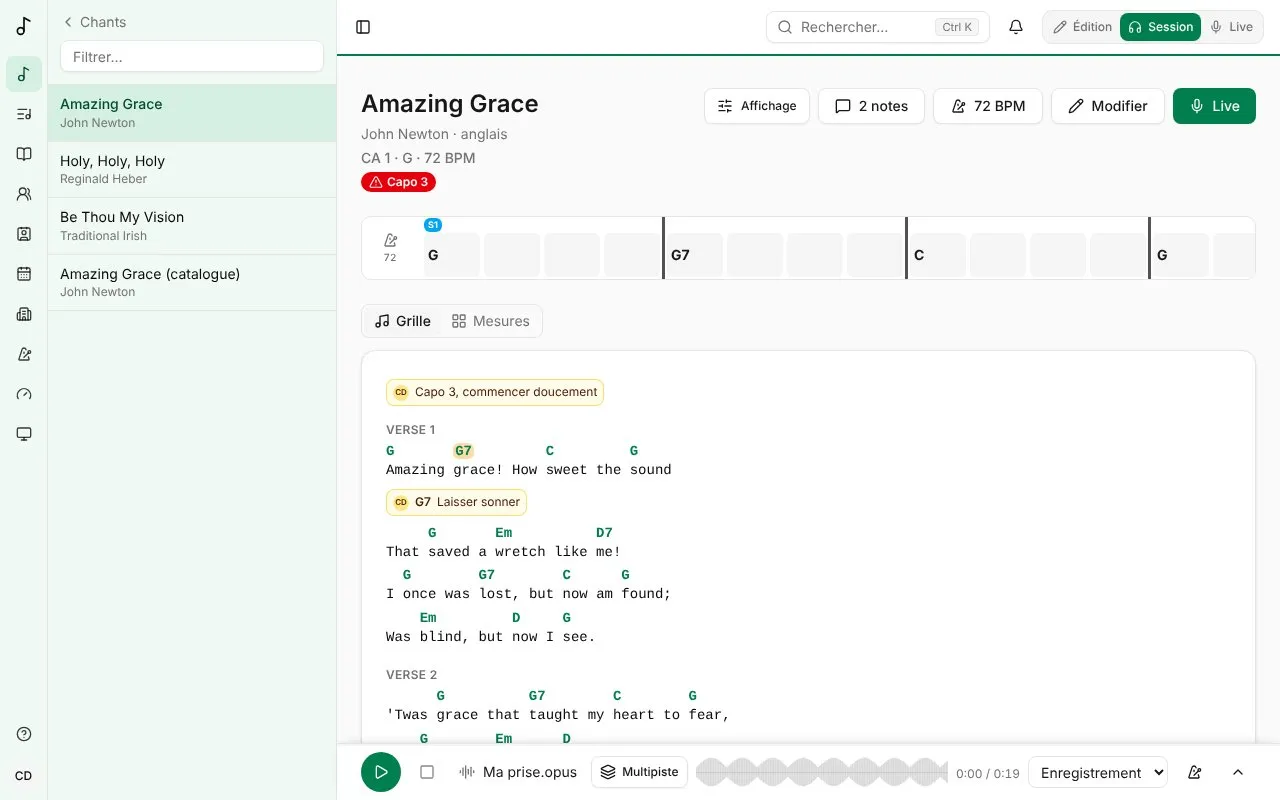Click the metronome icon in bottom bar
The image size is (1280, 800).
(1194, 772)
